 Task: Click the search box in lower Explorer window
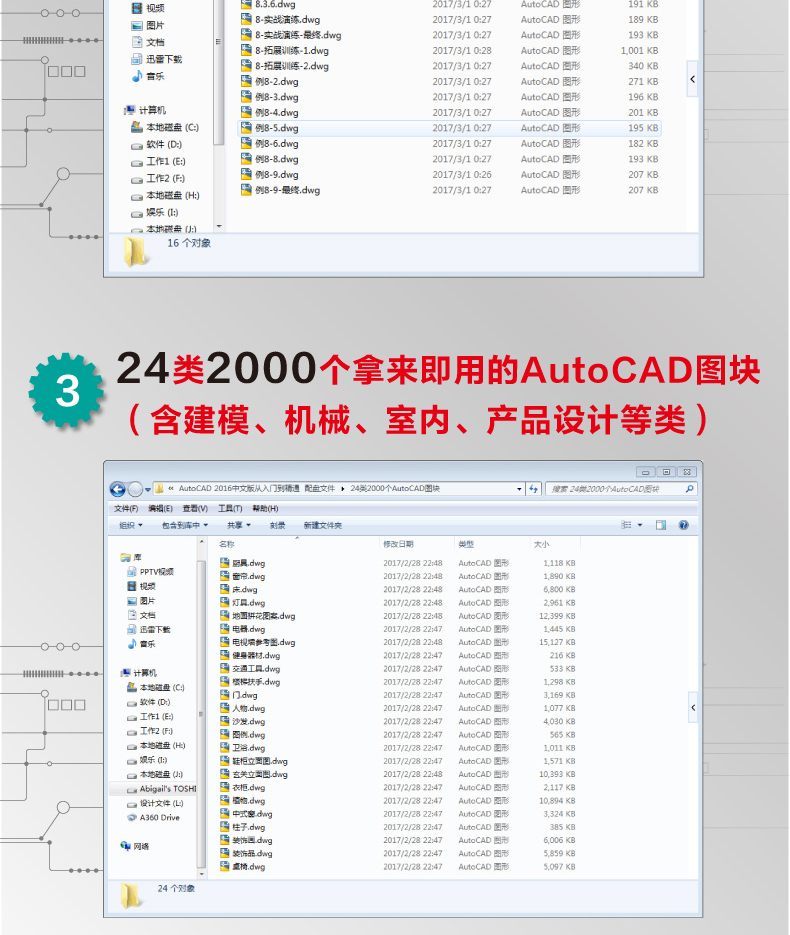621,489
